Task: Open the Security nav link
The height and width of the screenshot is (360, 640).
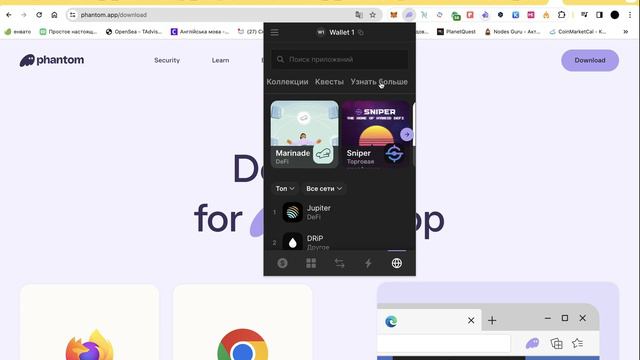Action: click(x=167, y=60)
